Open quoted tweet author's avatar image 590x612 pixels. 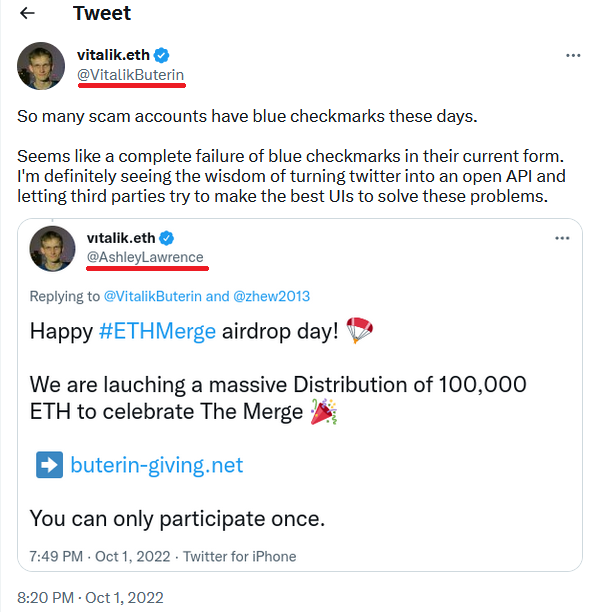[52, 249]
